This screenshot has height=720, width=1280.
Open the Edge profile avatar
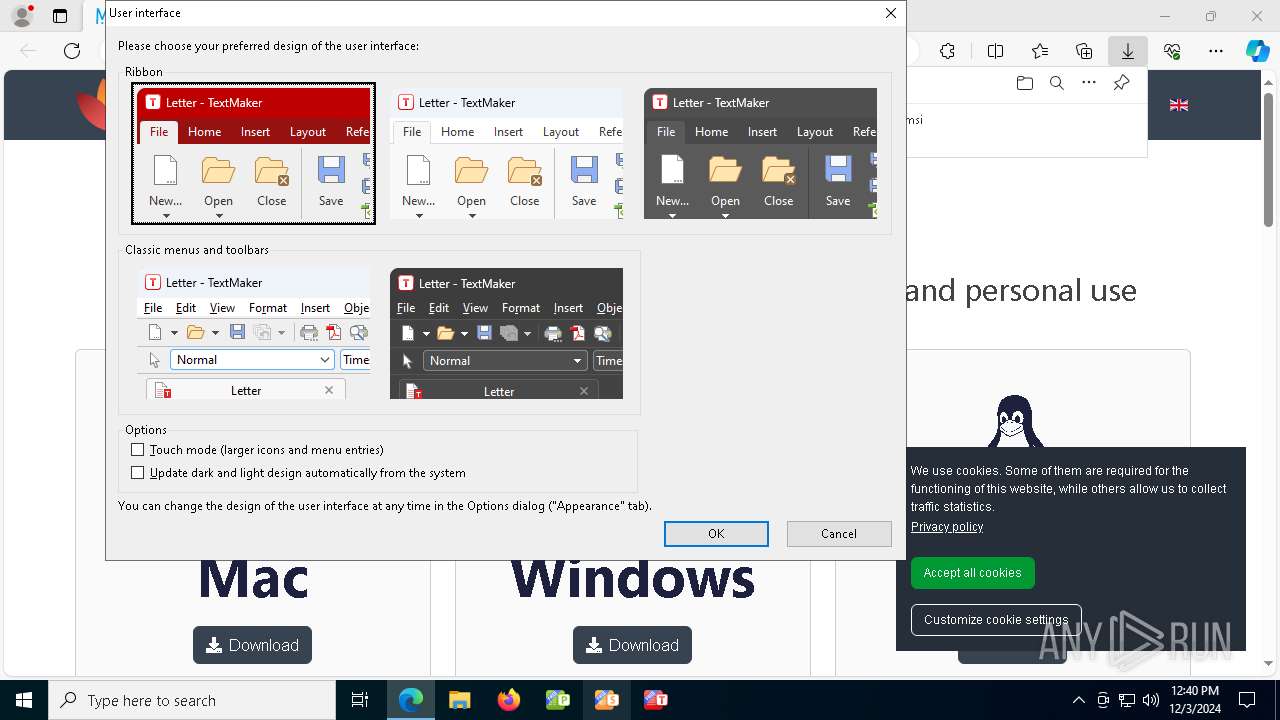22,16
